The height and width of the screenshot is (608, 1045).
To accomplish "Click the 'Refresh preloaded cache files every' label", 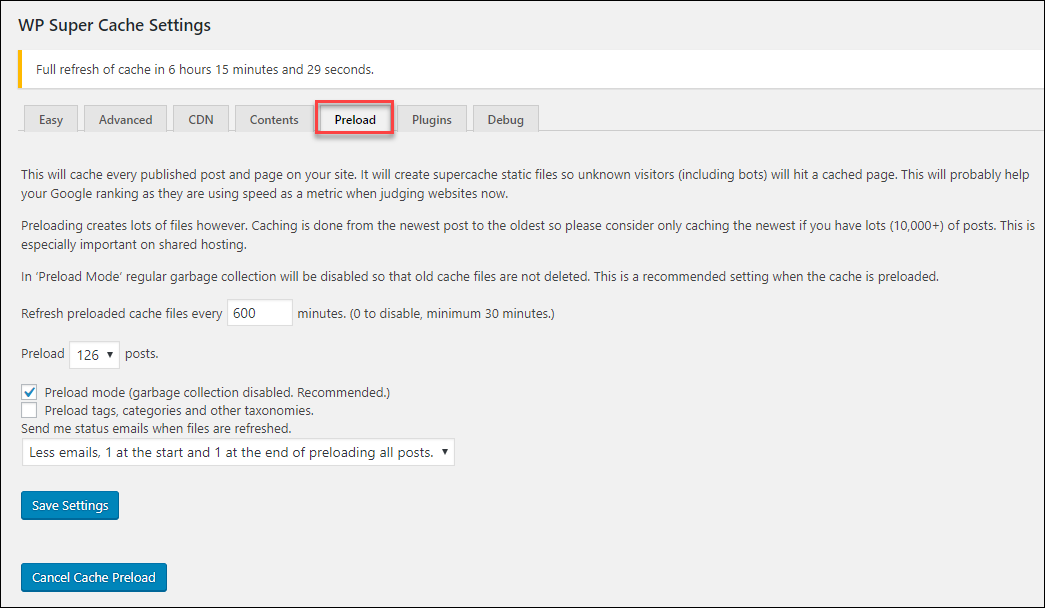I will coord(121,314).
